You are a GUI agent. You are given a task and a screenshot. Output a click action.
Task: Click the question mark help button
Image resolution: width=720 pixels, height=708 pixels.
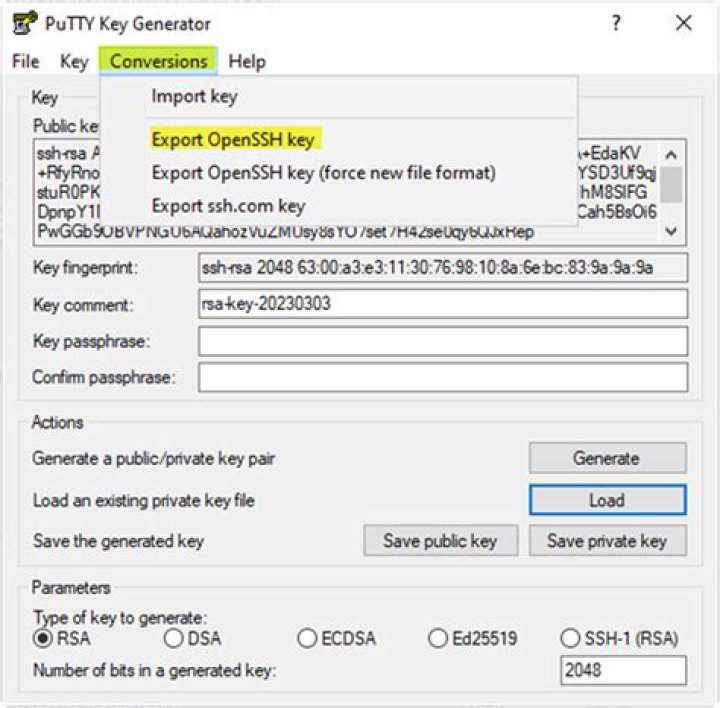click(616, 22)
